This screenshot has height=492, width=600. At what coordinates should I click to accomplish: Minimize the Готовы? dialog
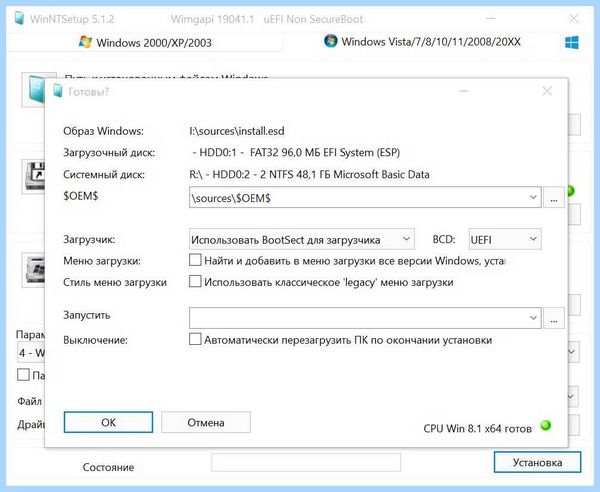click(x=464, y=91)
